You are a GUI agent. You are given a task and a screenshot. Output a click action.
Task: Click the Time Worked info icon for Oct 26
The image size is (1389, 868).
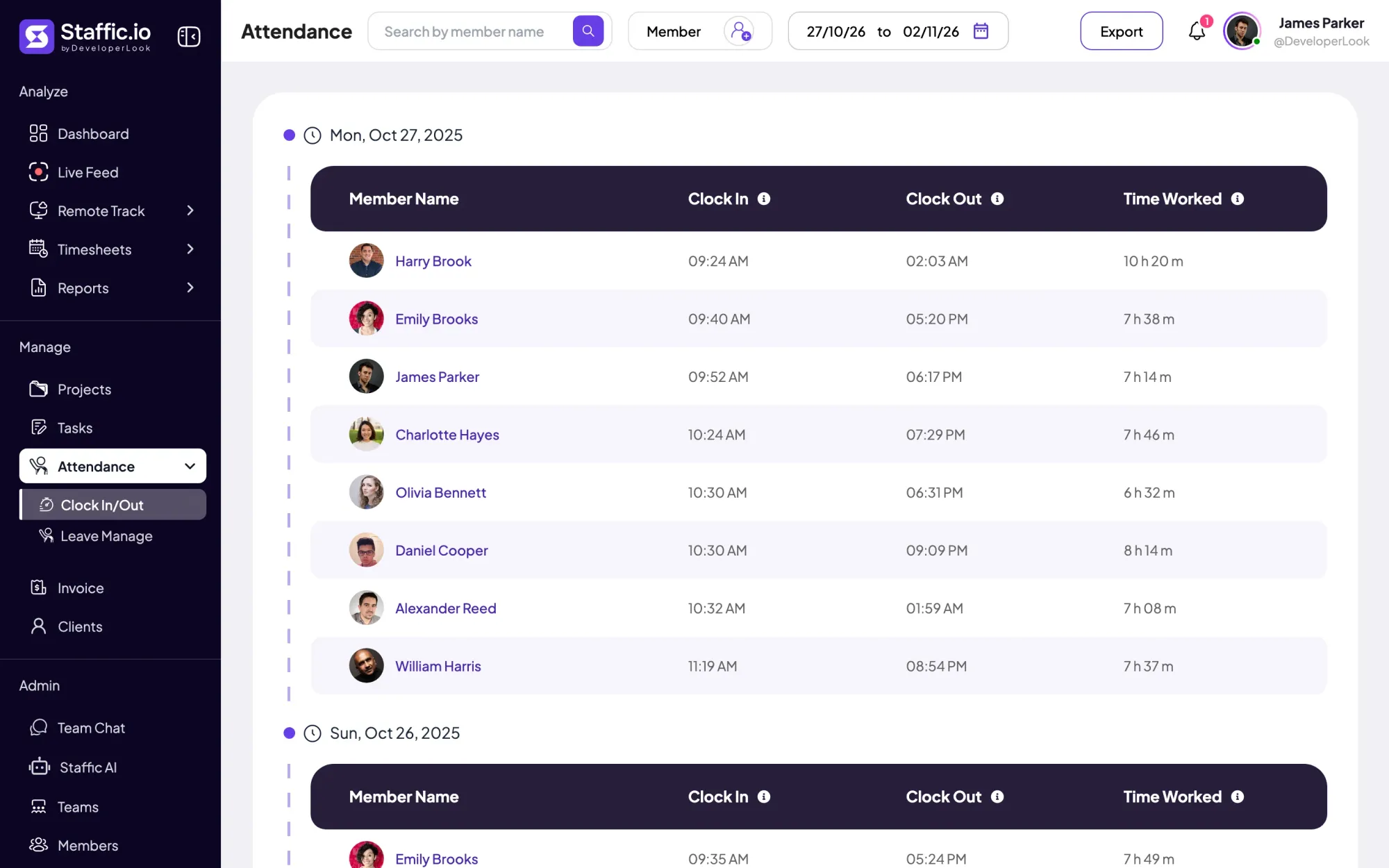pyautogui.click(x=1238, y=796)
